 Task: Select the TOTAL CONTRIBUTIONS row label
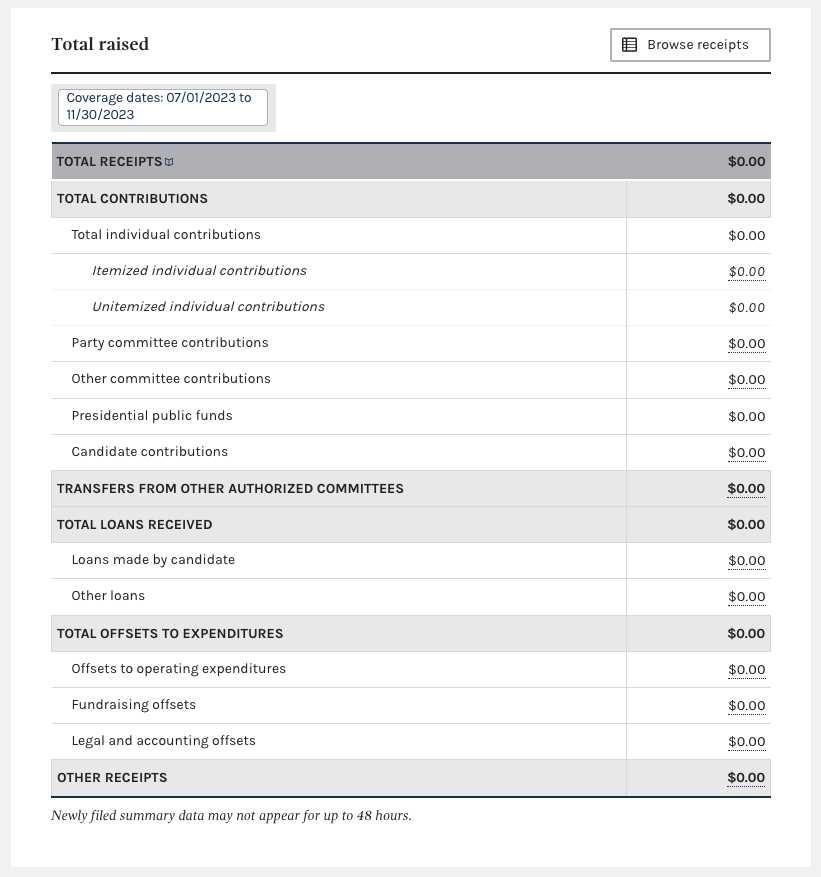(132, 199)
